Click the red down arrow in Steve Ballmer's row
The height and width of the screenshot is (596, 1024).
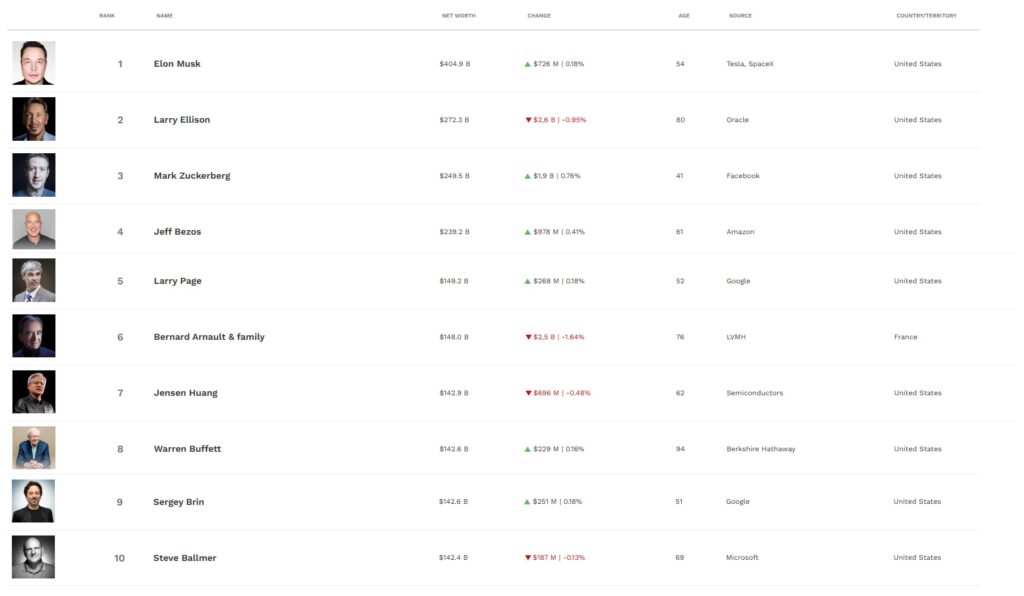click(x=528, y=558)
